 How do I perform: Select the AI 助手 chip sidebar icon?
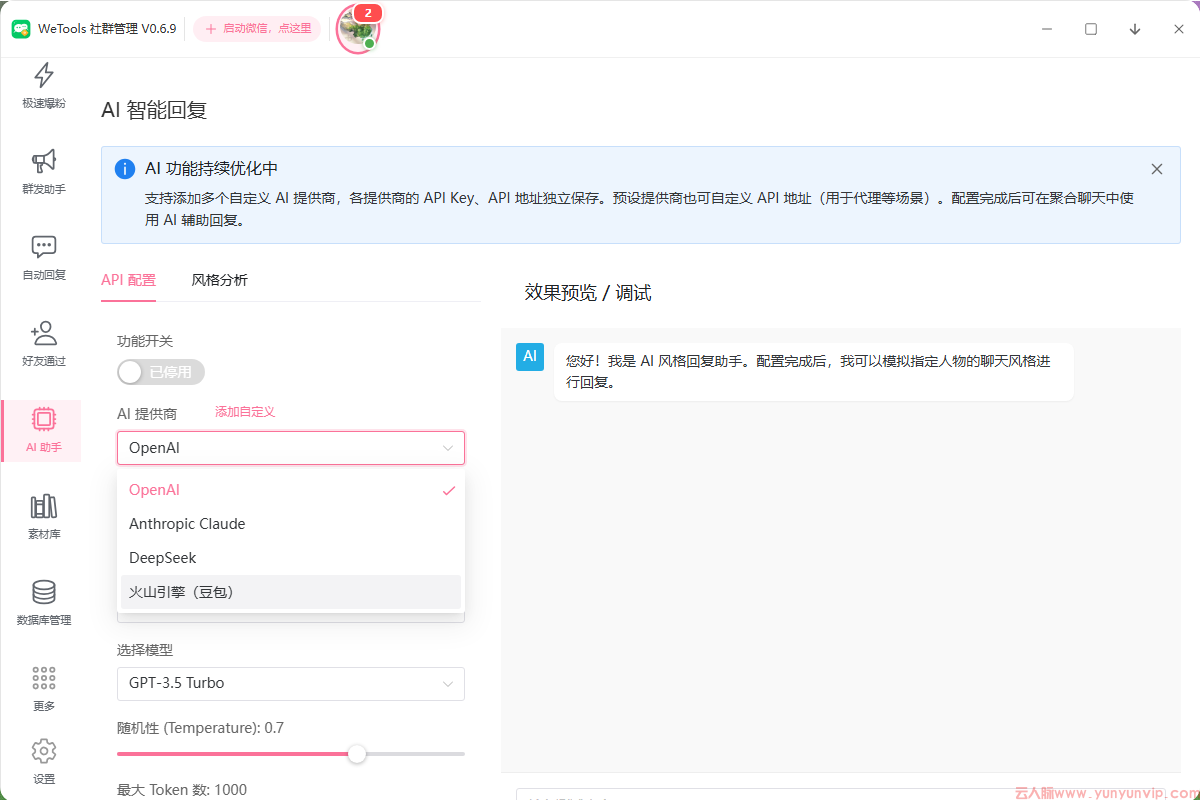(44, 419)
